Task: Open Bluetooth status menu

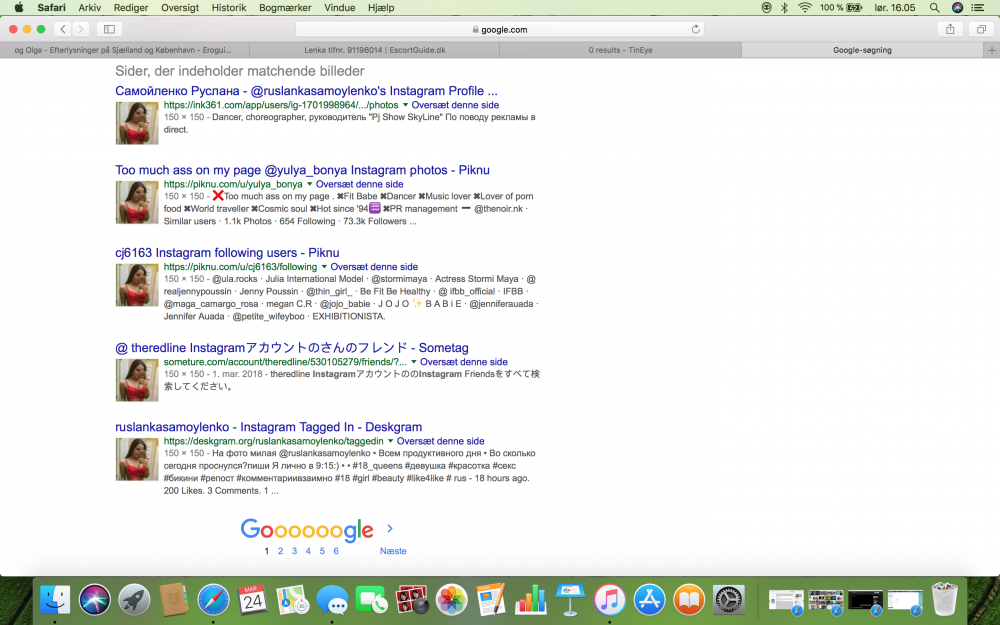Action: 784,8
